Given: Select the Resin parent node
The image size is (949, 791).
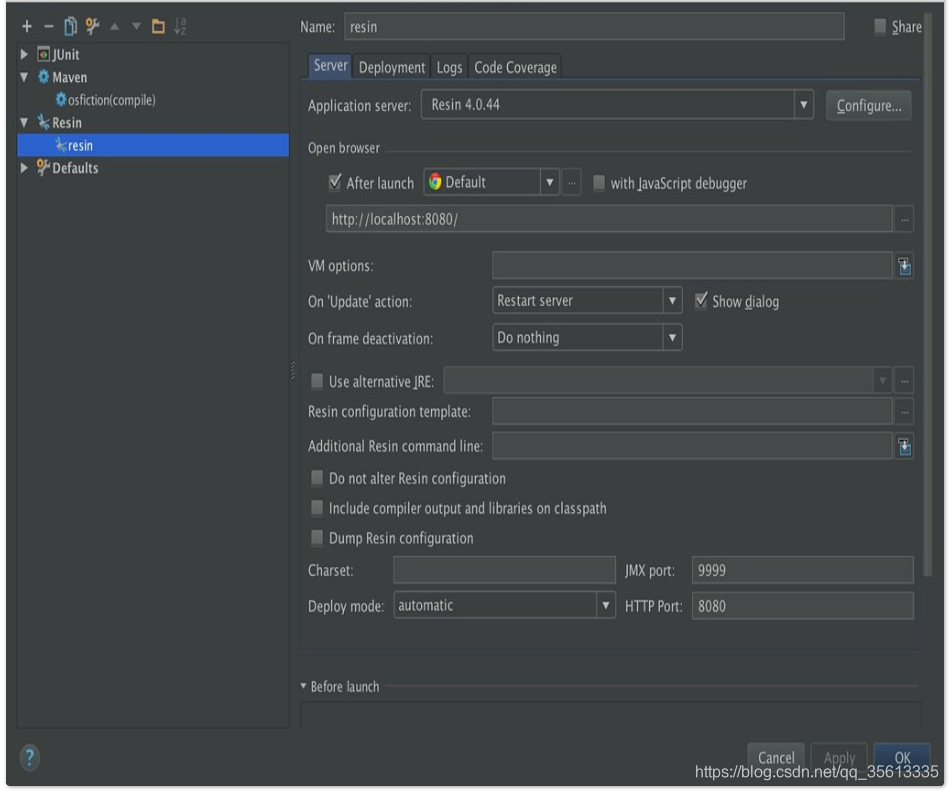Looking at the screenshot, I should point(59,123).
